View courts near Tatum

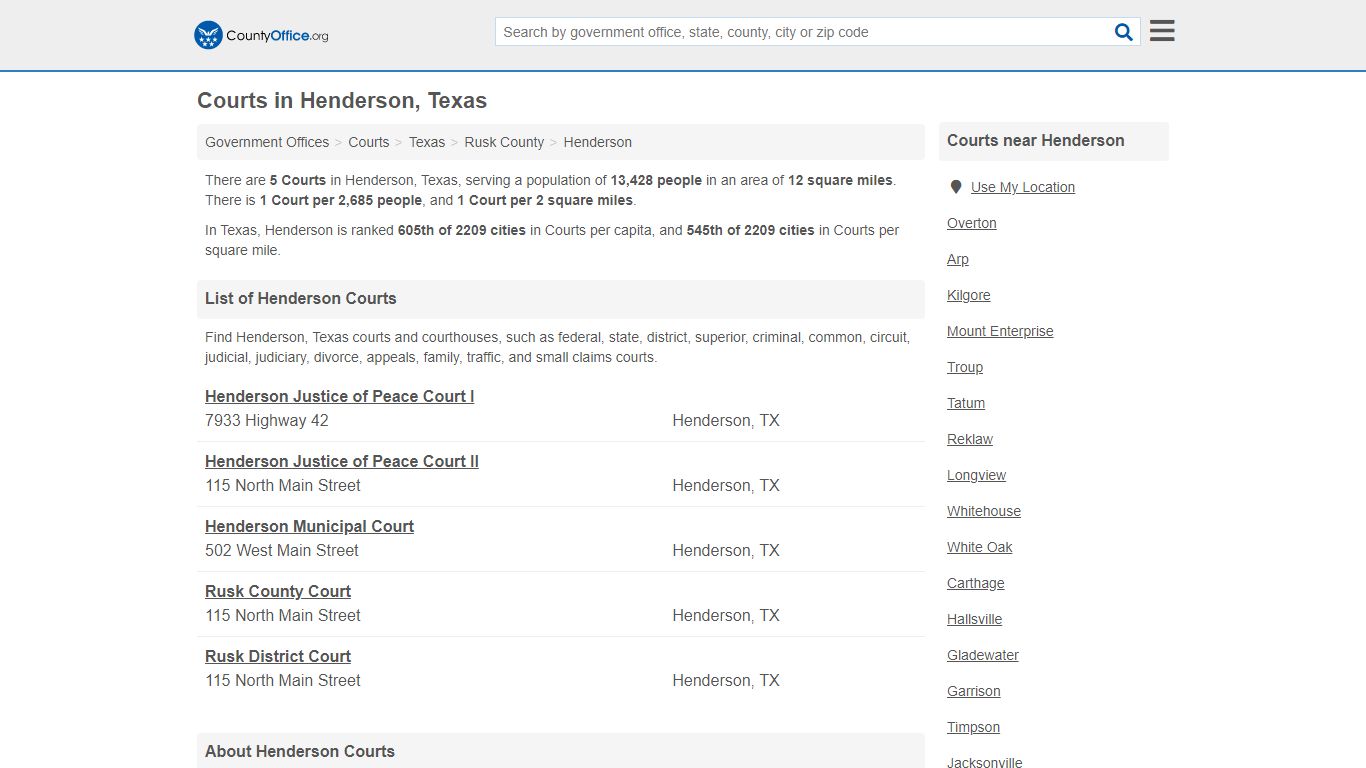pos(966,403)
